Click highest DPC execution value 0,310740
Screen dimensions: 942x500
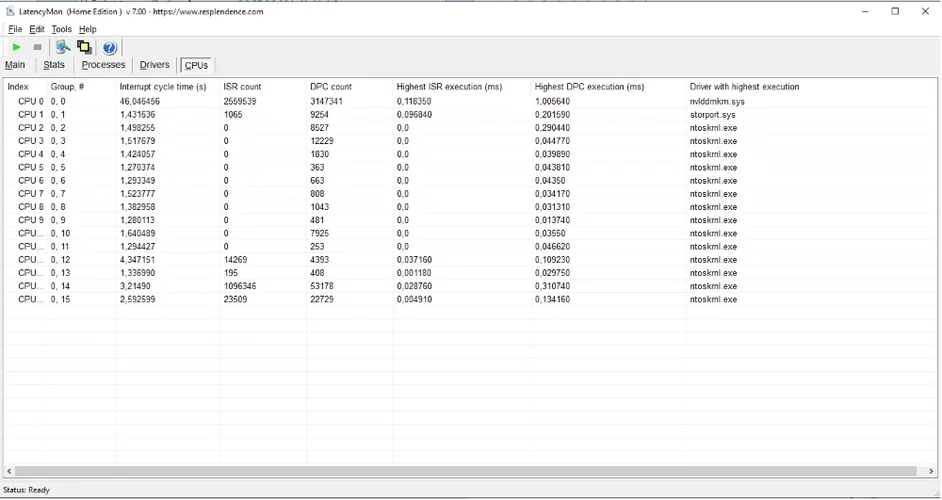tap(552, 286)
